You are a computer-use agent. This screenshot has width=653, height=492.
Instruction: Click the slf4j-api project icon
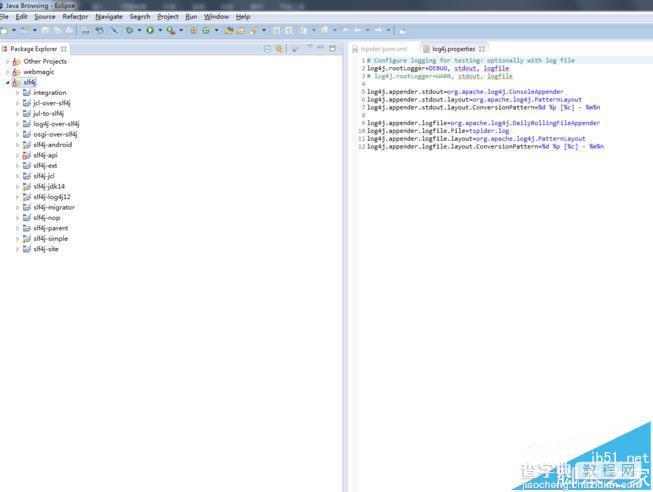(x=27, y=155)
